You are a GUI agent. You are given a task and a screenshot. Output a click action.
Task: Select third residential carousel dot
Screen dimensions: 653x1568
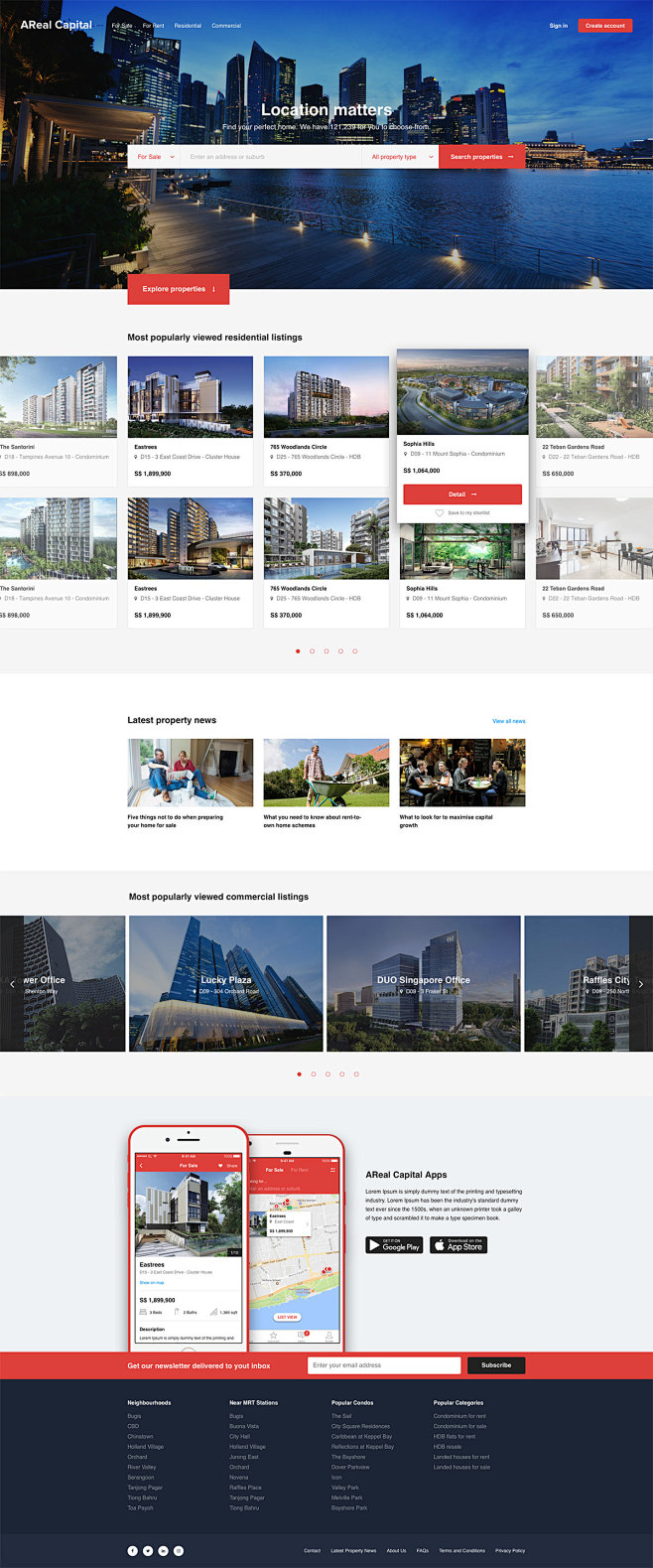pos(326,651)
